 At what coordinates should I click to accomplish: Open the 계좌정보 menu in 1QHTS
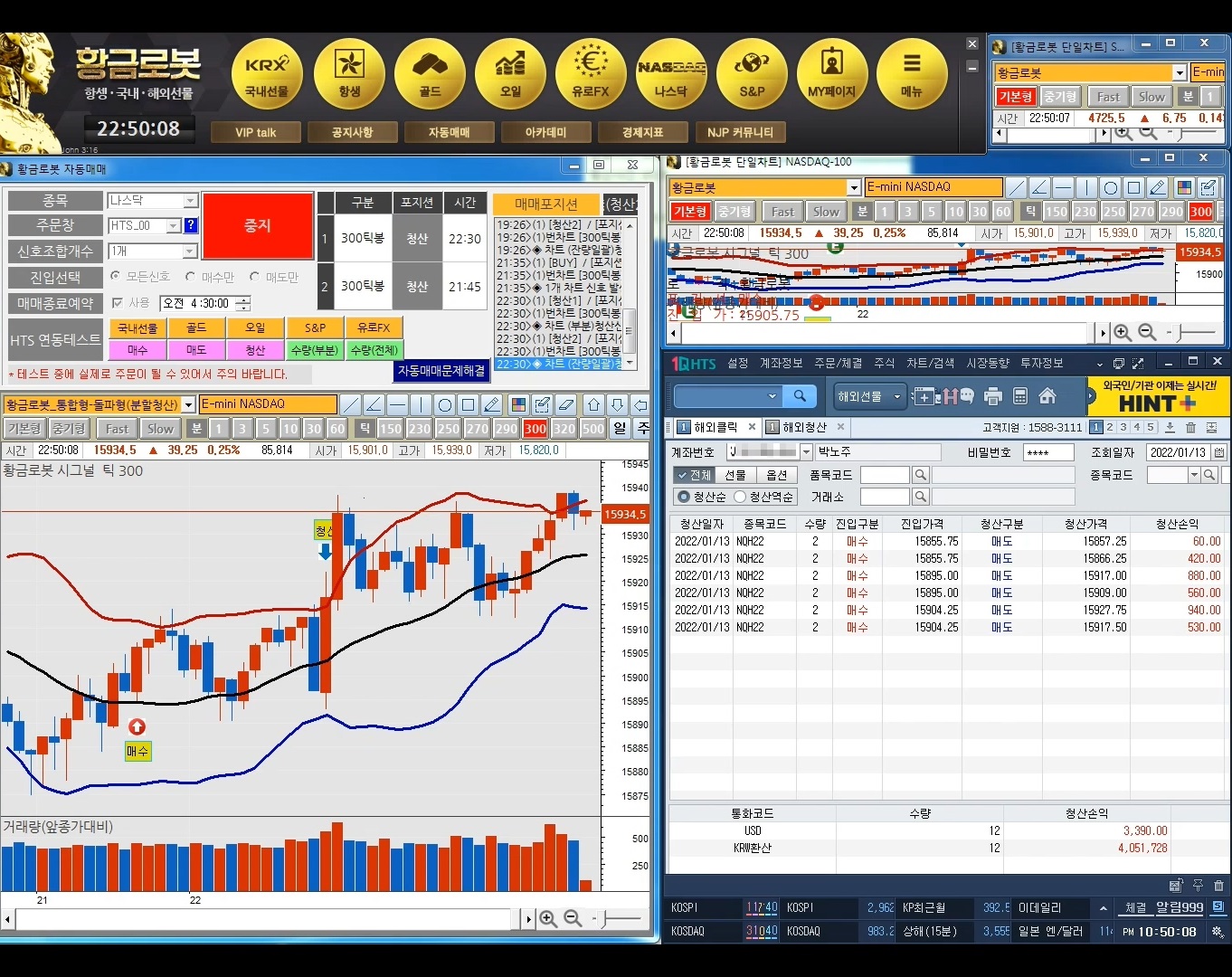point(781,363)
